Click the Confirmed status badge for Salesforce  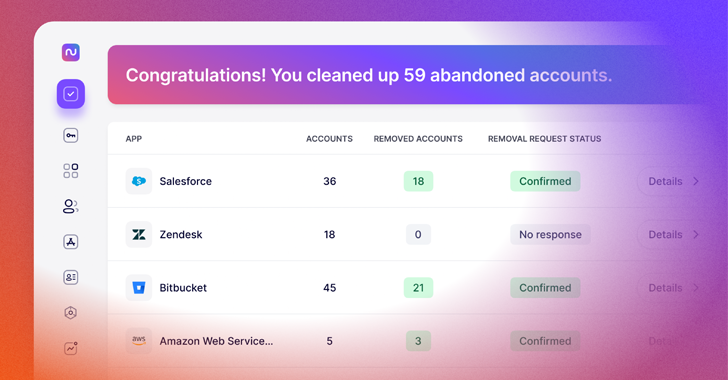point(545,181)
